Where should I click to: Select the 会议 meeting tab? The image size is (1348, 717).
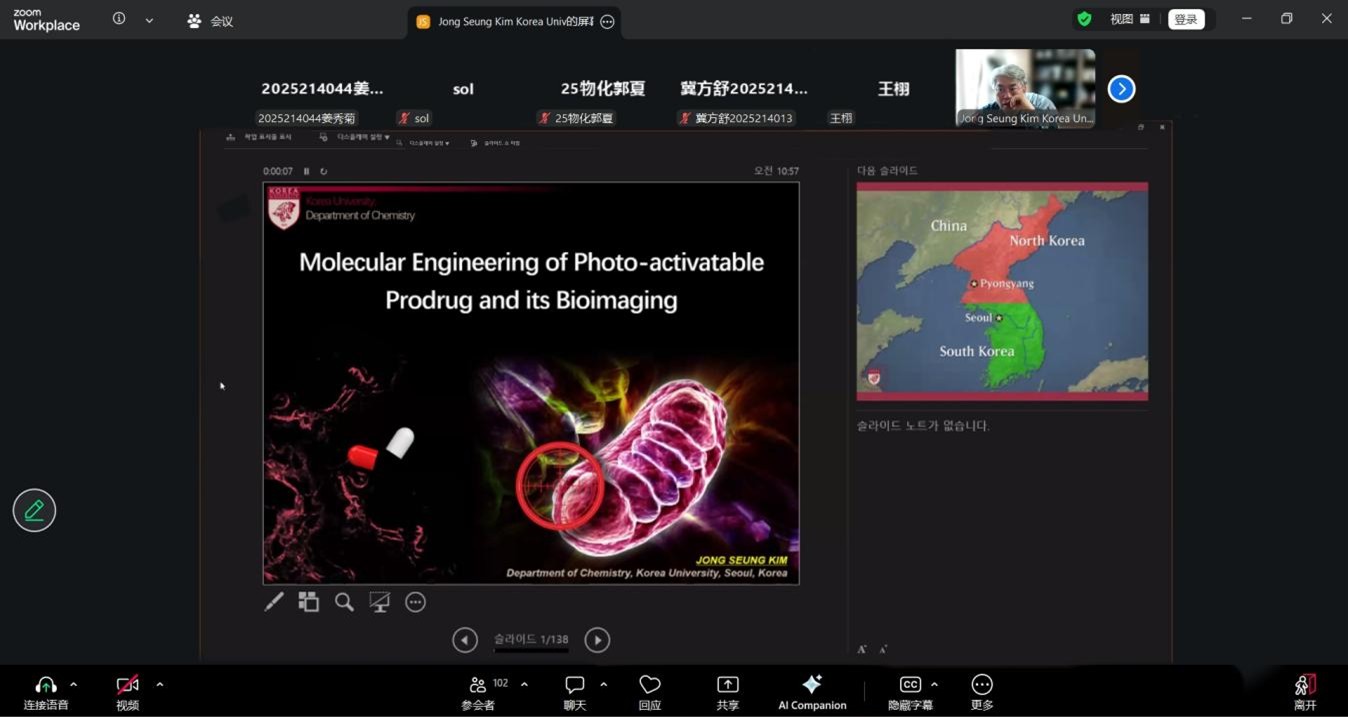(x=210, y=21)
